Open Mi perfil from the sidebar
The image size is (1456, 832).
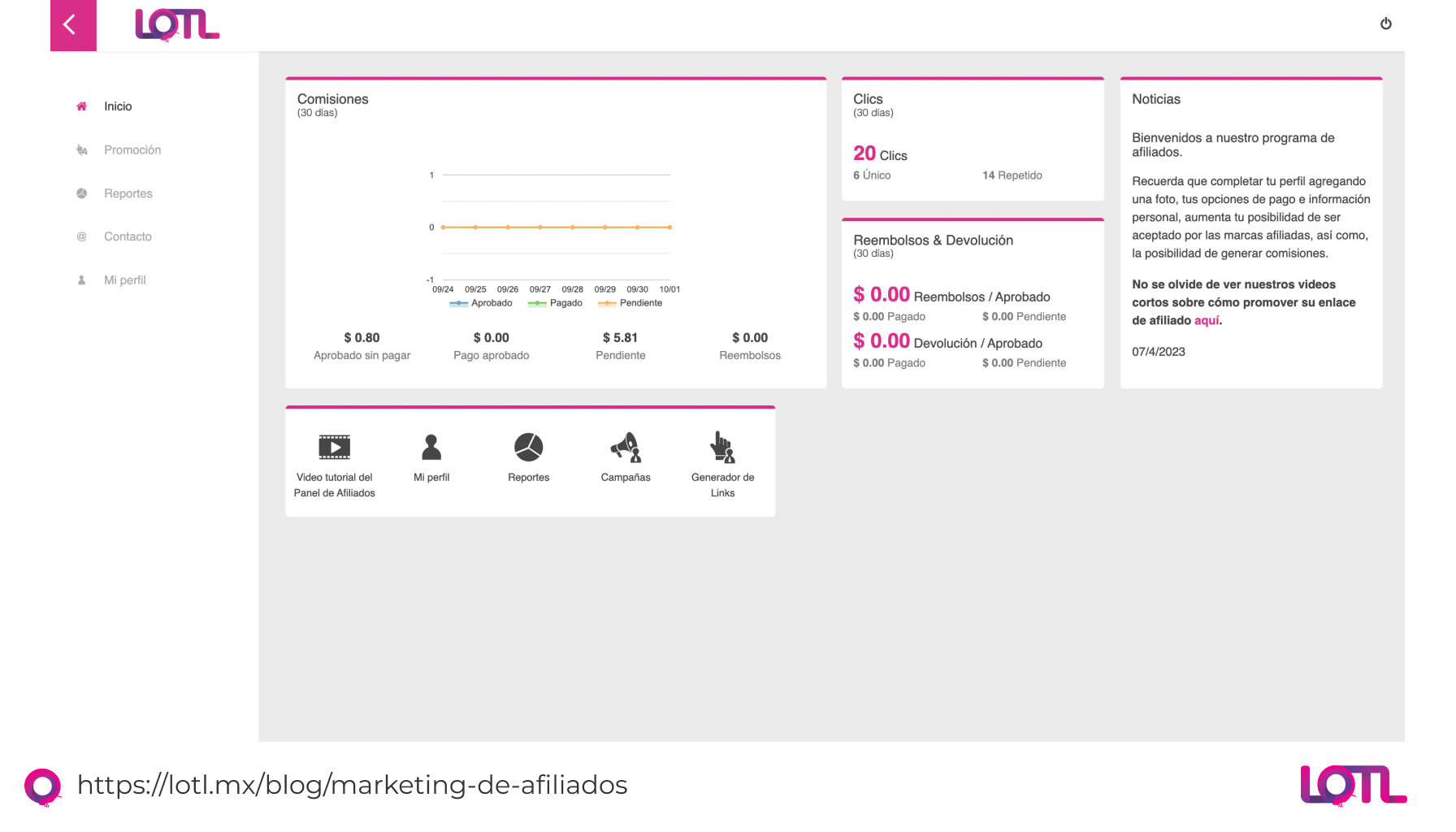pyautogui.click(x=125, y=280)
